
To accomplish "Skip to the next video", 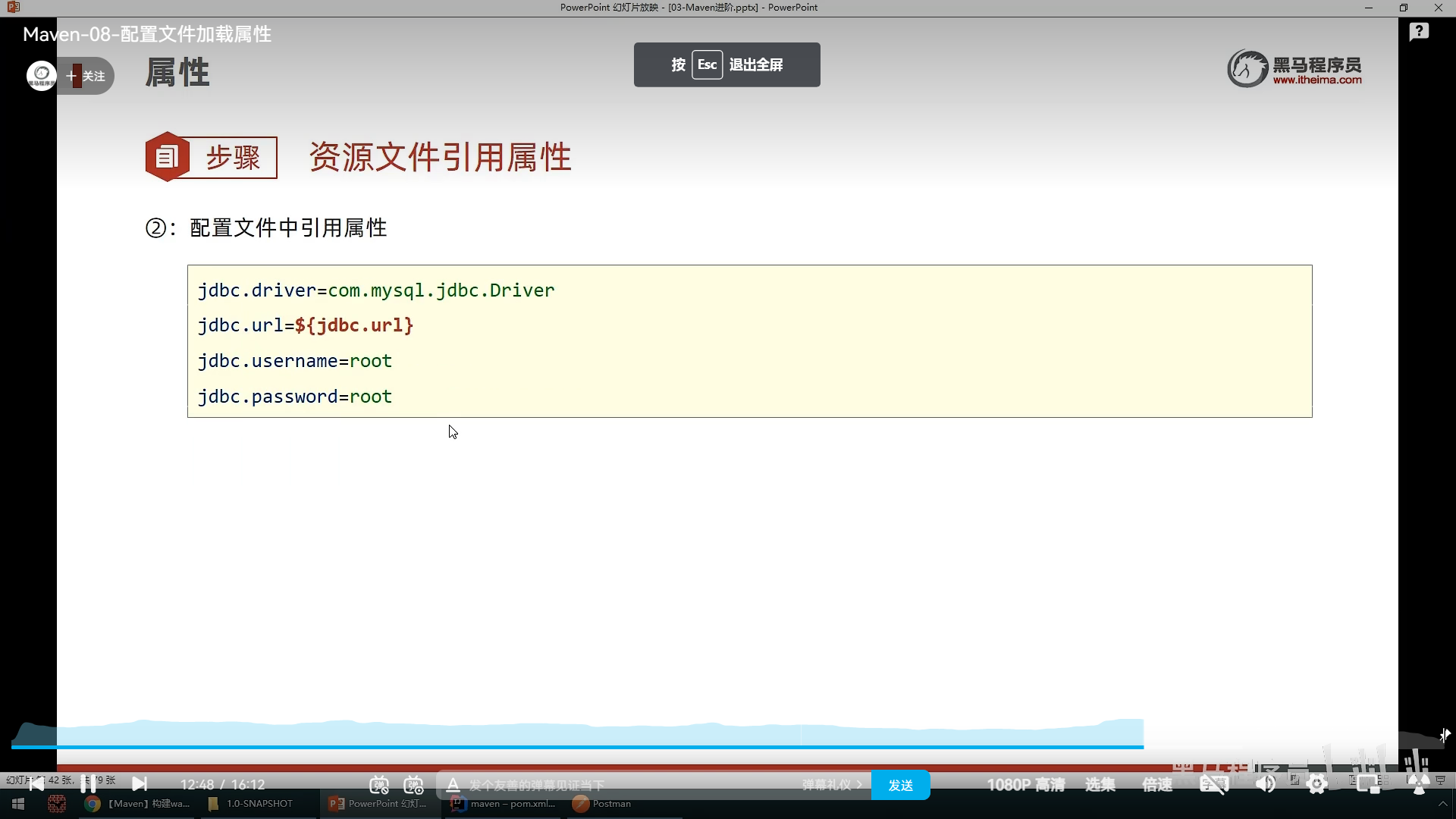I will coord(140,783).
